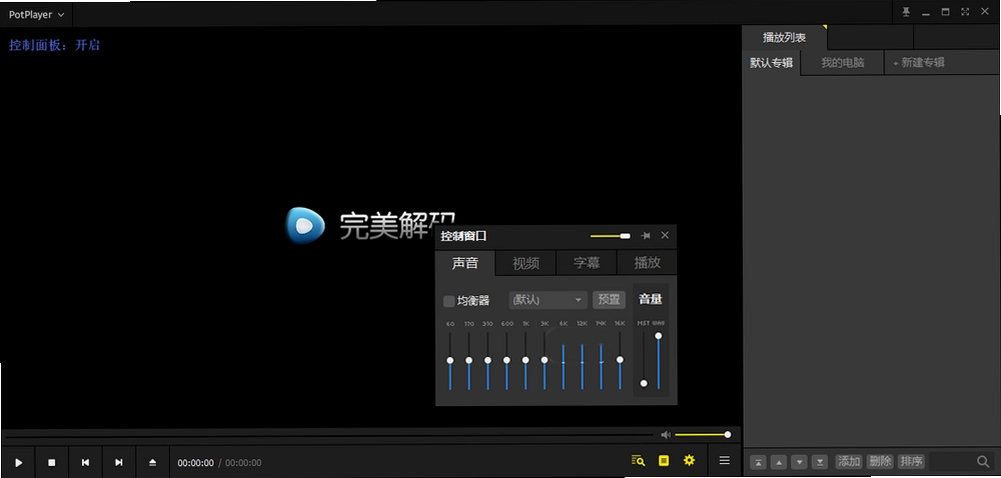Image resolution: width=1001 pixels, height=478 pixels.
Task: Click the MST master volume slider
Action: [x=644, y=361]
